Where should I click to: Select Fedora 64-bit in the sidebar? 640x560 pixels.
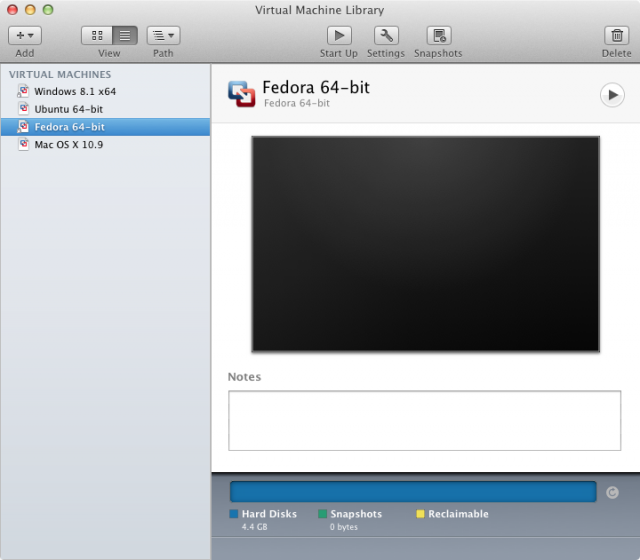[105, 127]
